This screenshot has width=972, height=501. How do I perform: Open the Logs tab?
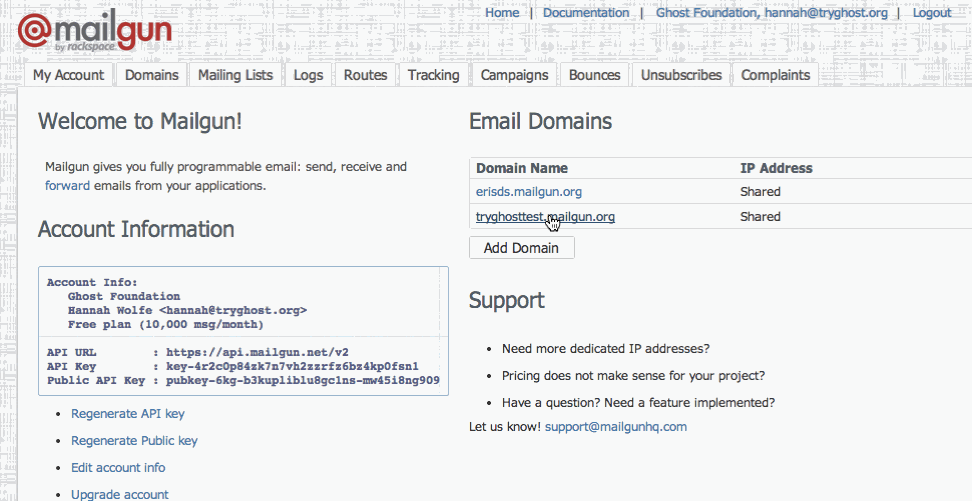coord(308,75)
